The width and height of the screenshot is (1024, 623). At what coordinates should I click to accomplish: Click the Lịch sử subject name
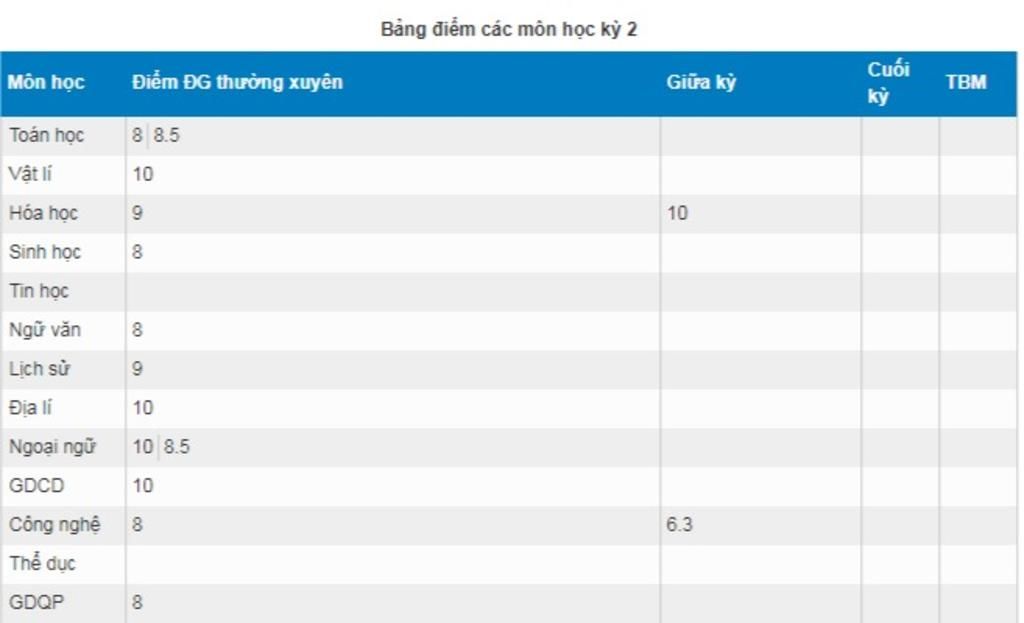pyautogui.click(x=40, y=369)
